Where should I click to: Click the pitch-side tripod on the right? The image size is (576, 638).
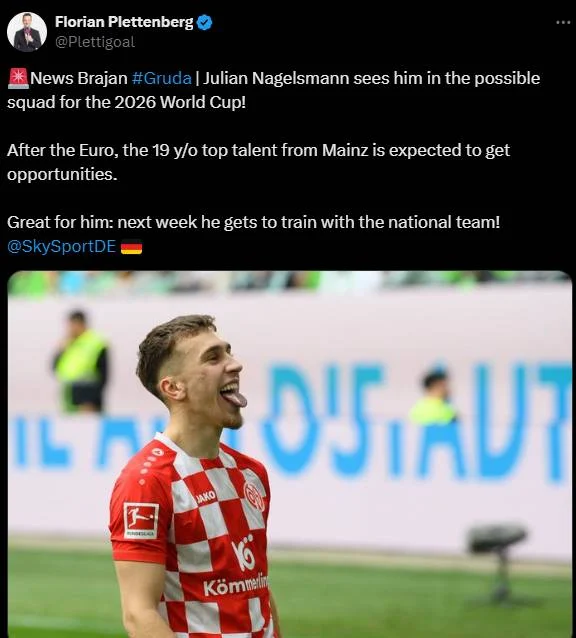click(498, 564)
